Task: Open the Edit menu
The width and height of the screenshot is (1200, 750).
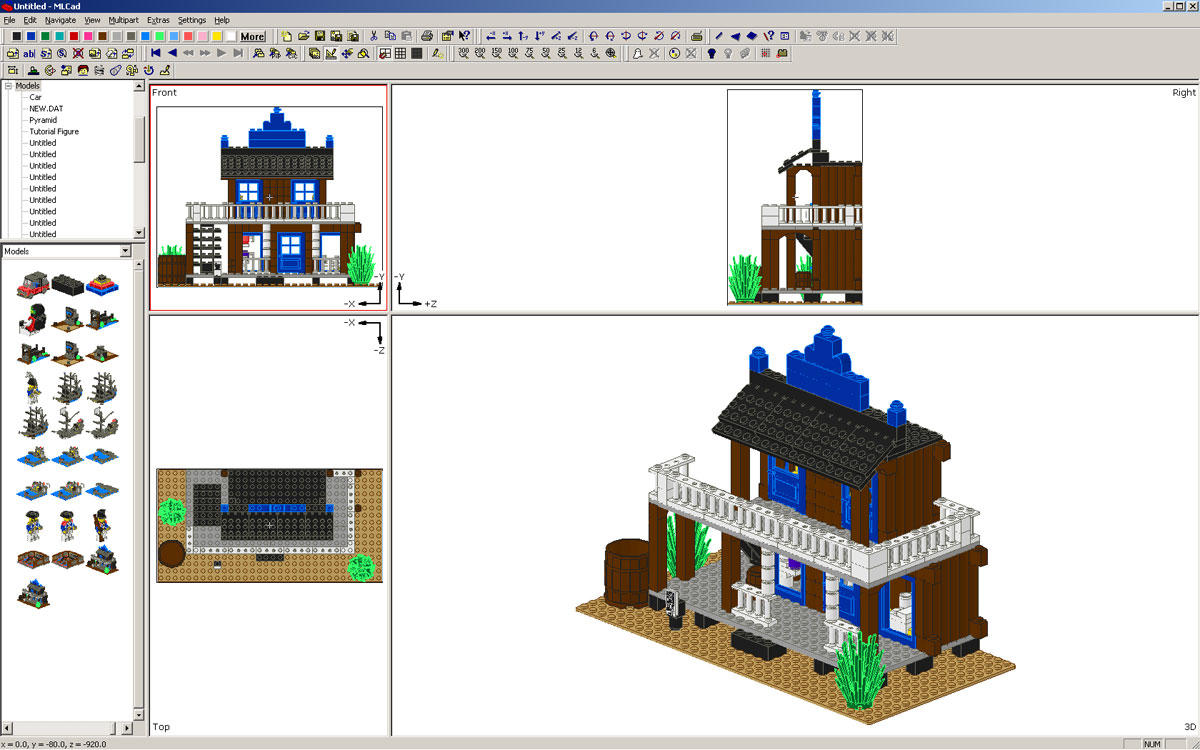Action: [30, 20]
